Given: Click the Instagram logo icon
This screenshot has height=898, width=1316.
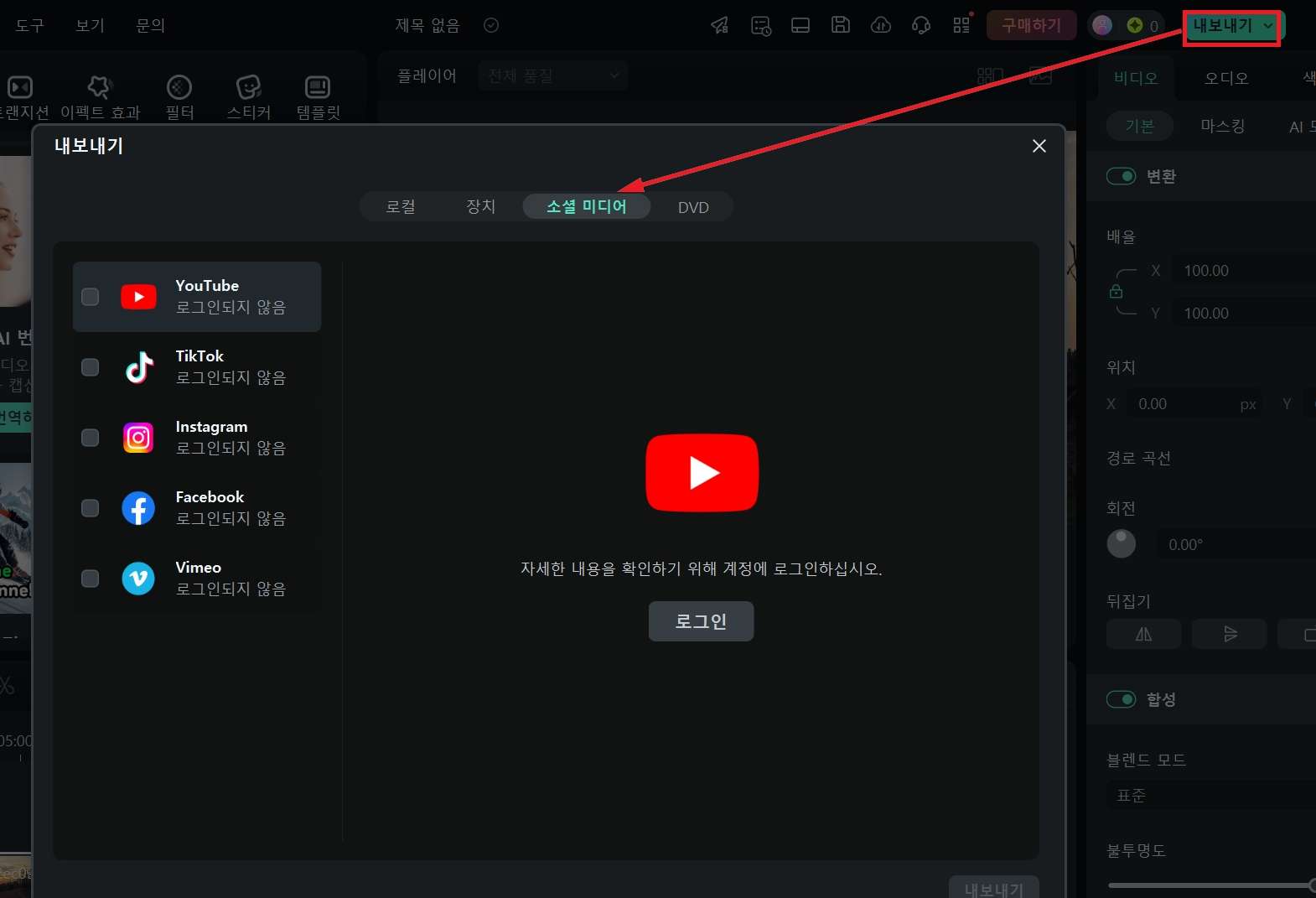Looking at the screenshot, I should pos(138,438).
